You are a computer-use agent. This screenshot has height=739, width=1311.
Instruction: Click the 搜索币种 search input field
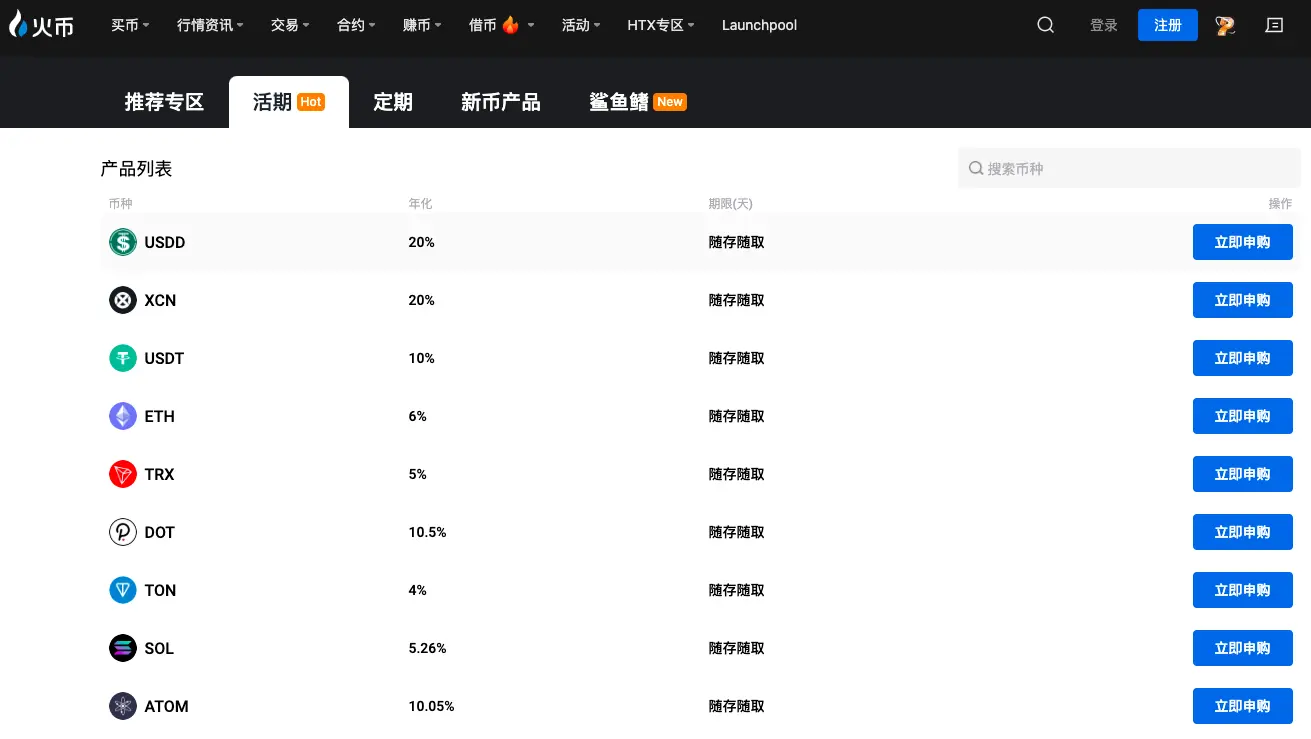(1128, 168)
